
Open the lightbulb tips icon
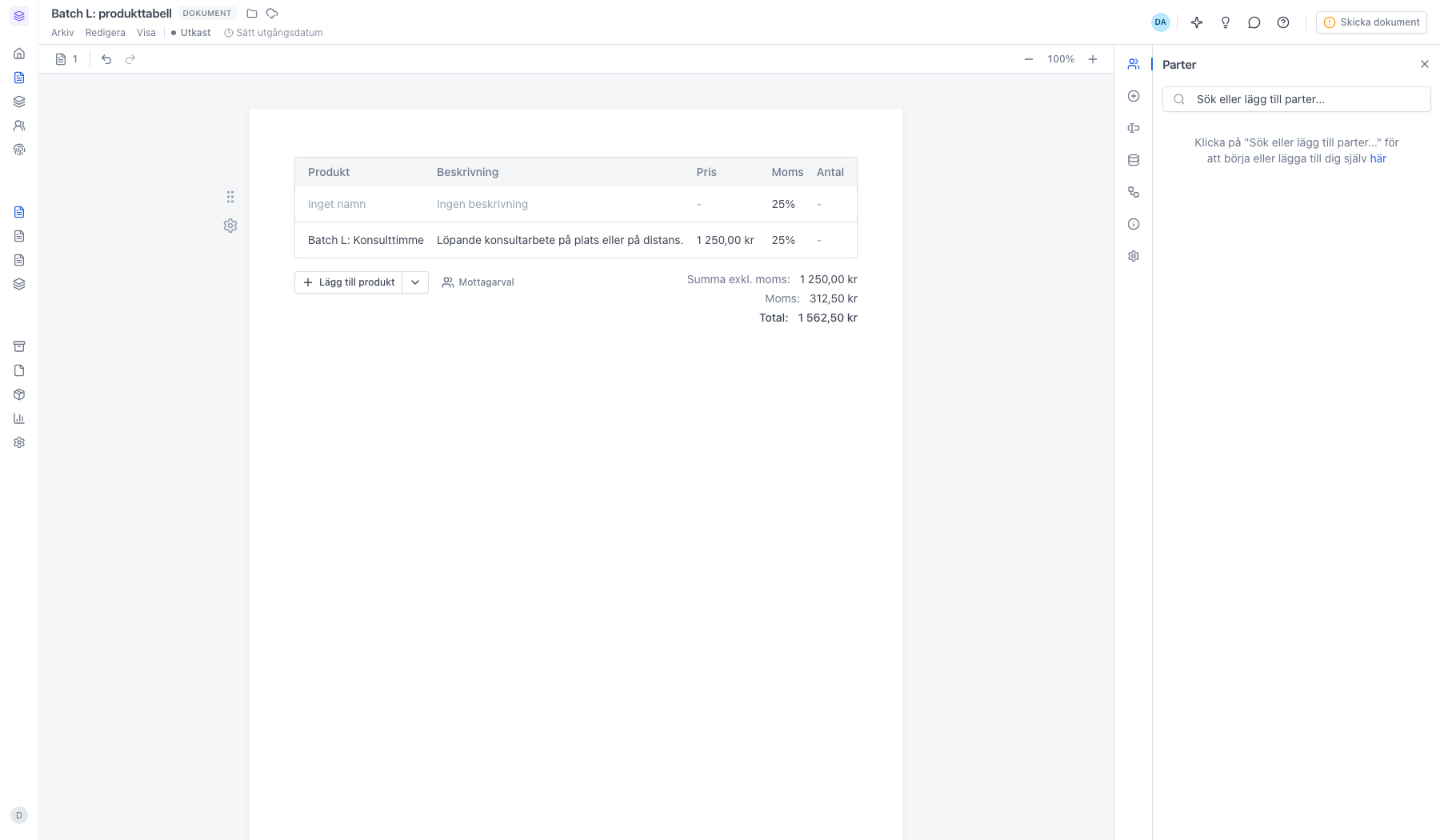(x=1226, y=22)
